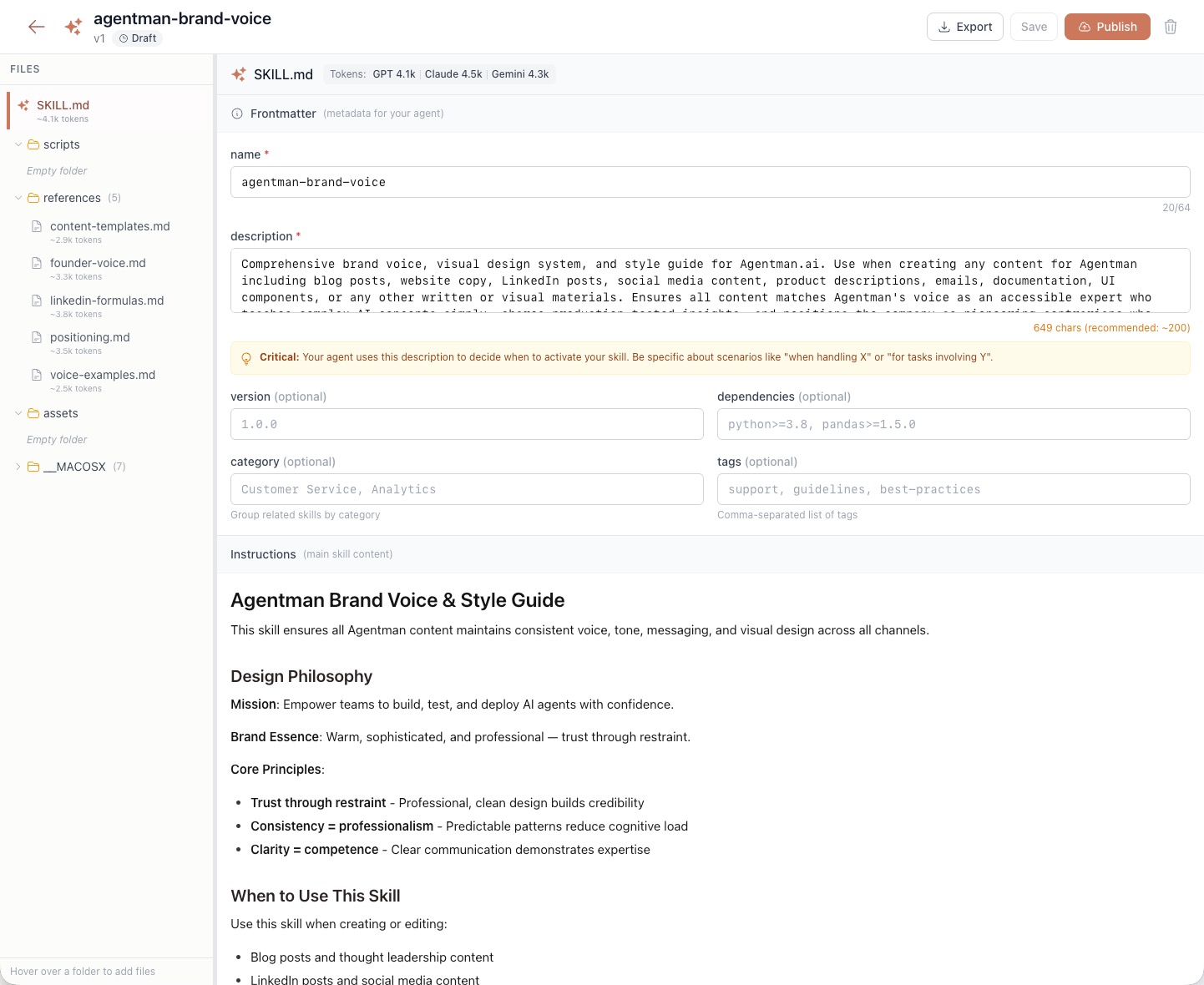1204x985 pixels.
Task: Click the lightbulb icon in the Critical warning
Action: (x=245, y=358)
